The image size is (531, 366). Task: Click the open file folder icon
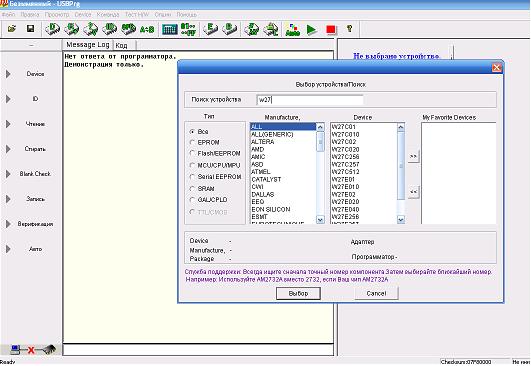click(12, 29)
